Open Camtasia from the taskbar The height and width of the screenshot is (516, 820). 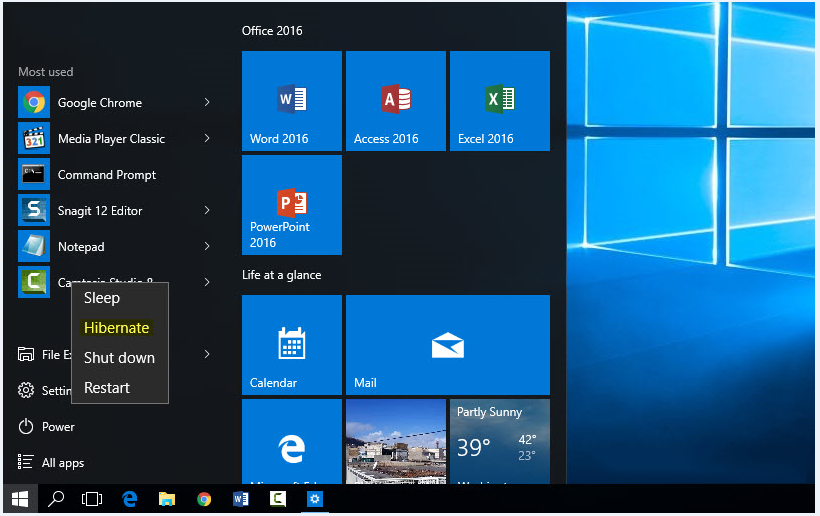[x=278, y=499]
